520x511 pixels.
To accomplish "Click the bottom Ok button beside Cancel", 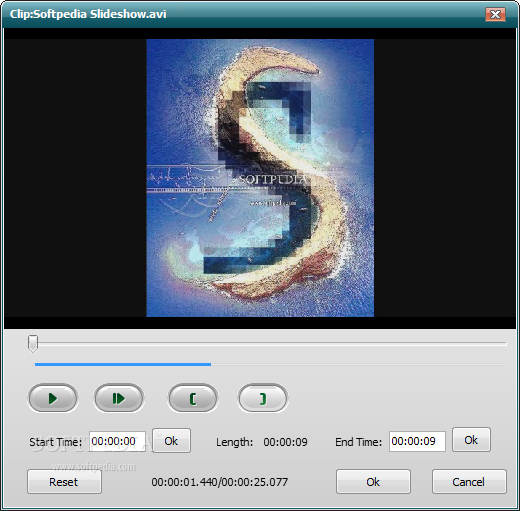I will tap(373, 482).
